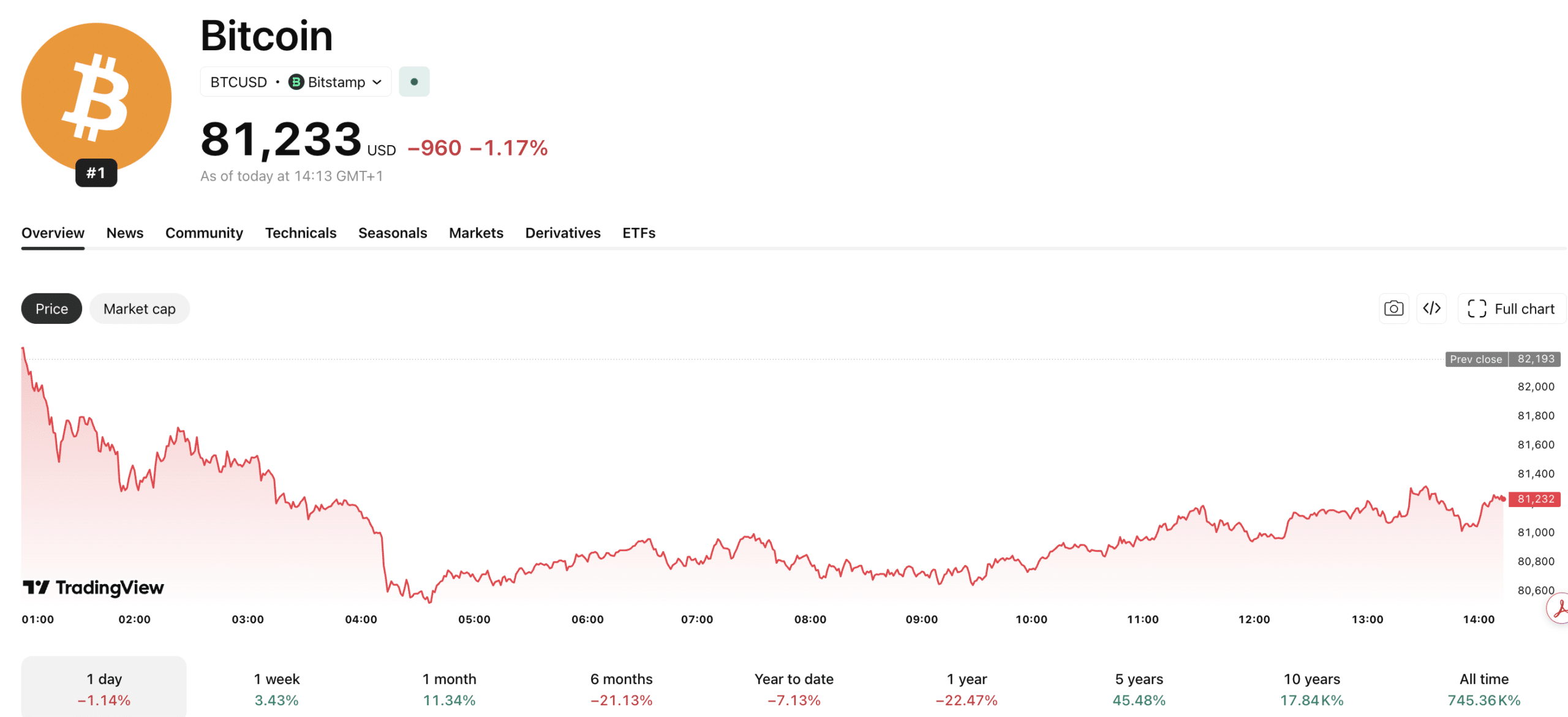Go to the Community tab
The height and width of the screenshot is (717, 1568).
tap(204, 233)
